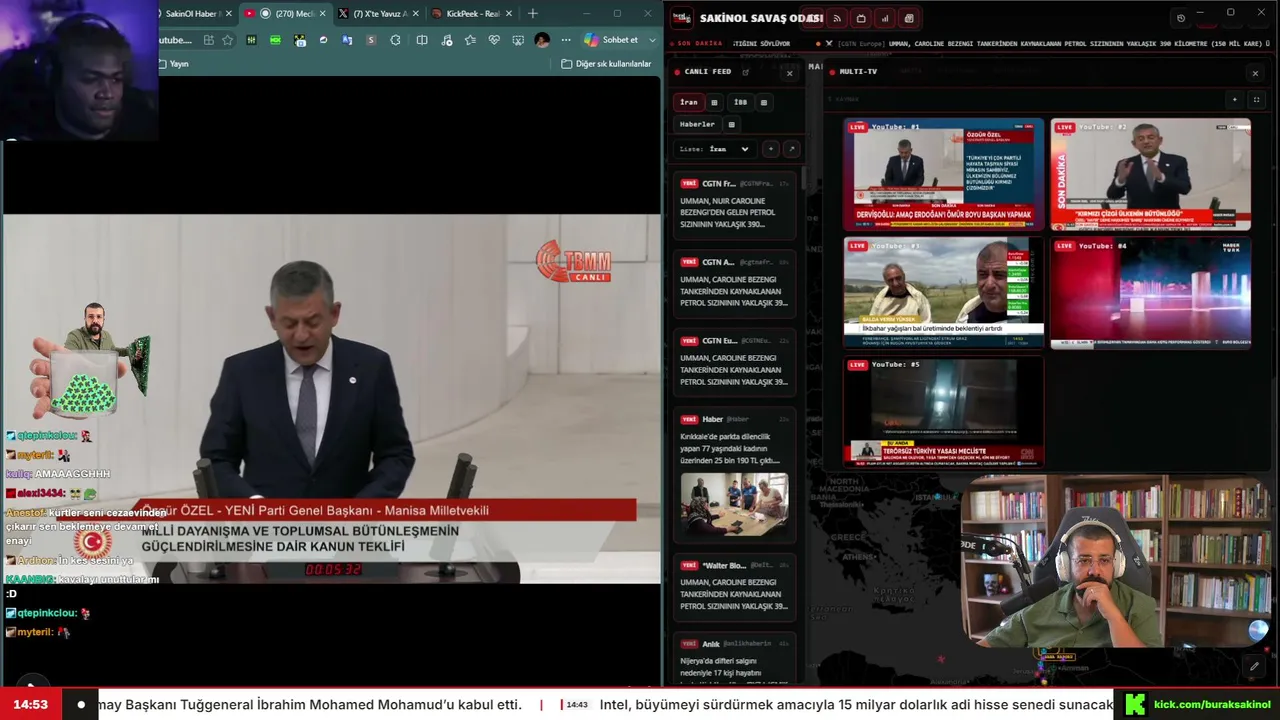Open the Haber card about Kırıkkale
This screenshot has width=1280, height=720.
tap(735, 476)
